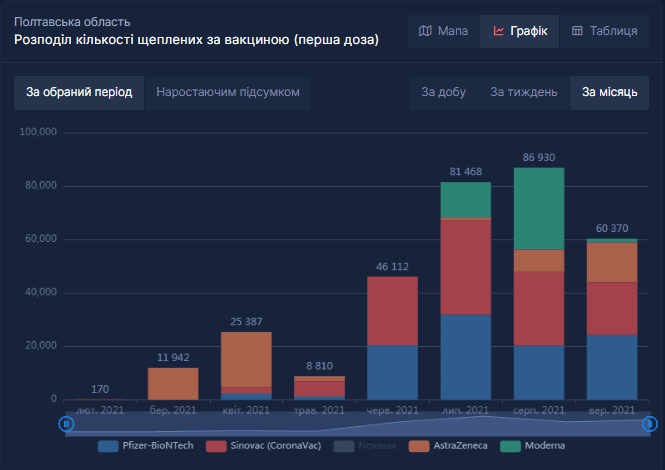The height and width of the screenshot is (470, 665).
Task: Click the AstraZeneca segment in серп. 2021 bar
Action: [539, 260]
